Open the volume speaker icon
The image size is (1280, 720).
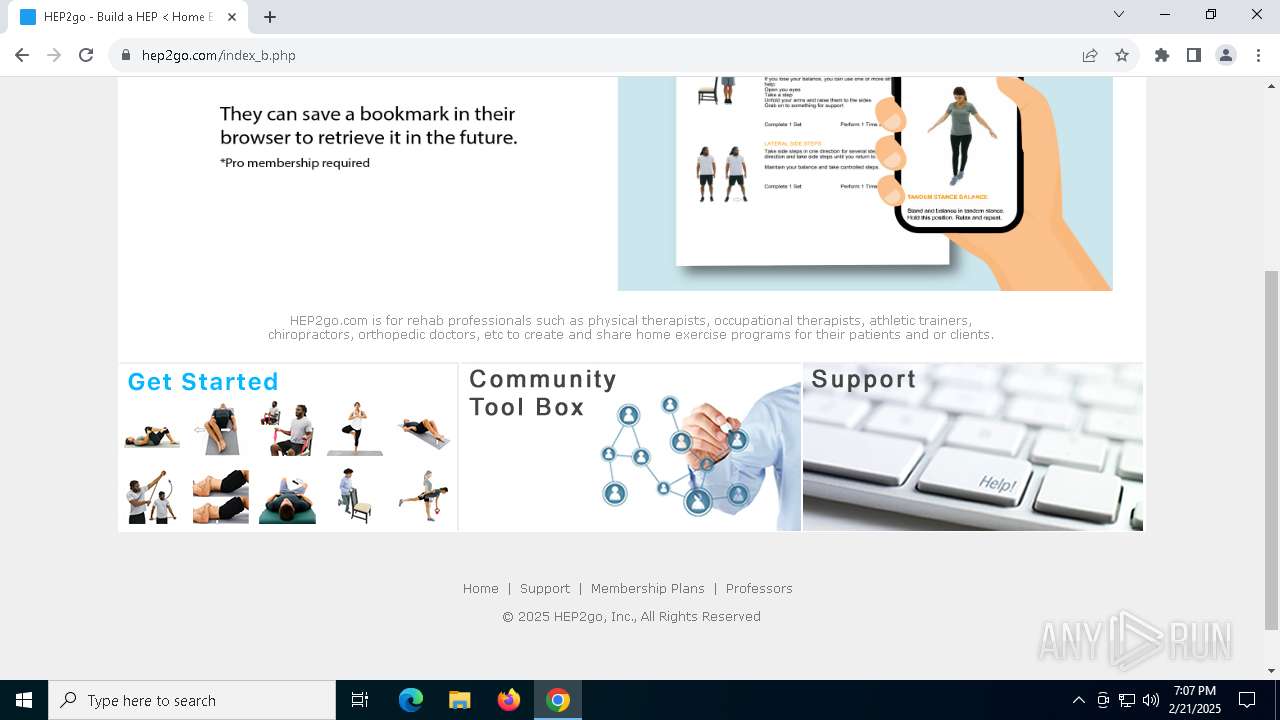[x=1151, y=700]
